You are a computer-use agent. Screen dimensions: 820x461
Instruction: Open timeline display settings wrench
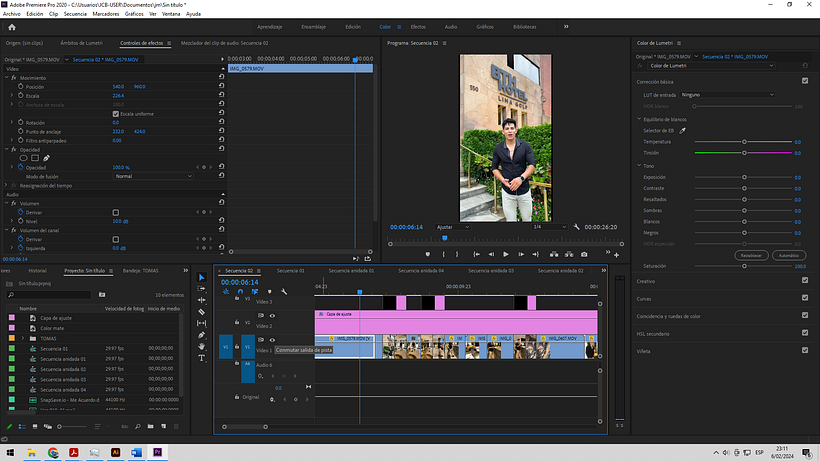click(x=284, y=292)
